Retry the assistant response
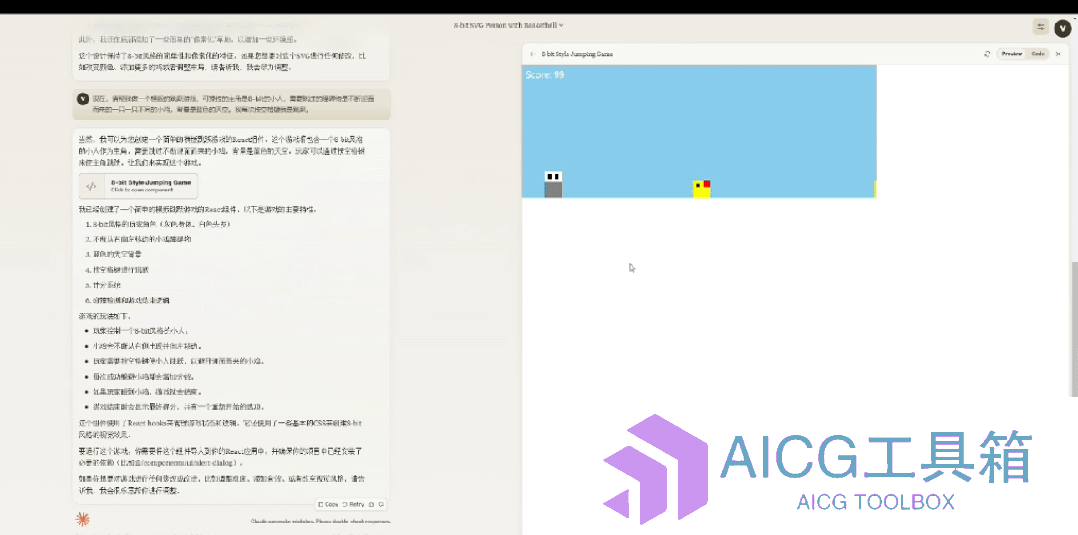1078x535 pixels. tap(353, 504)
